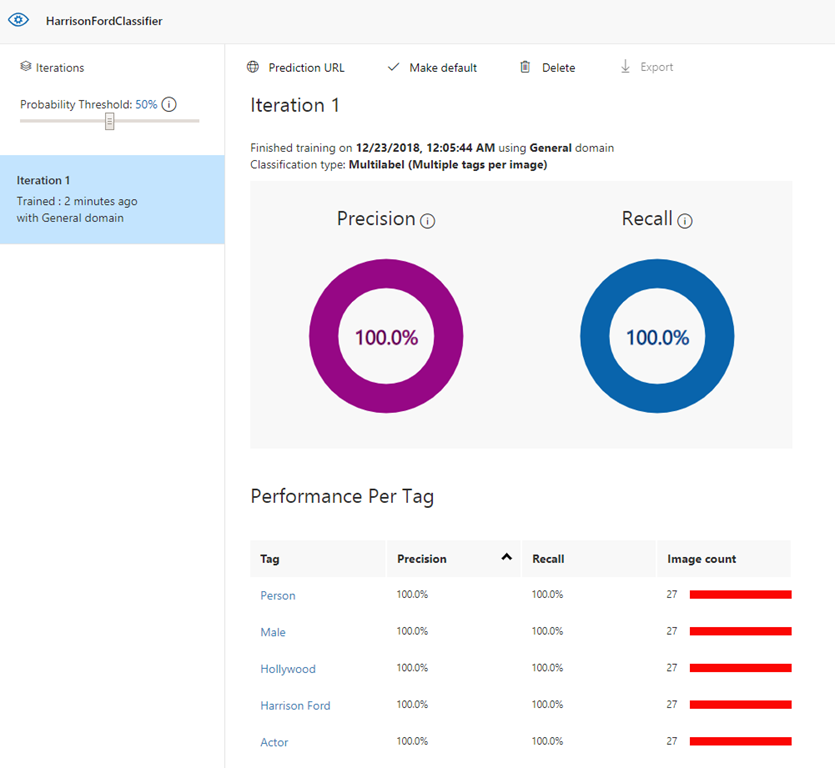Click the Probability Threshold info icon
The width and height of the screenshot is (835, 768).
pyautogui.click(x=169, y=104)
